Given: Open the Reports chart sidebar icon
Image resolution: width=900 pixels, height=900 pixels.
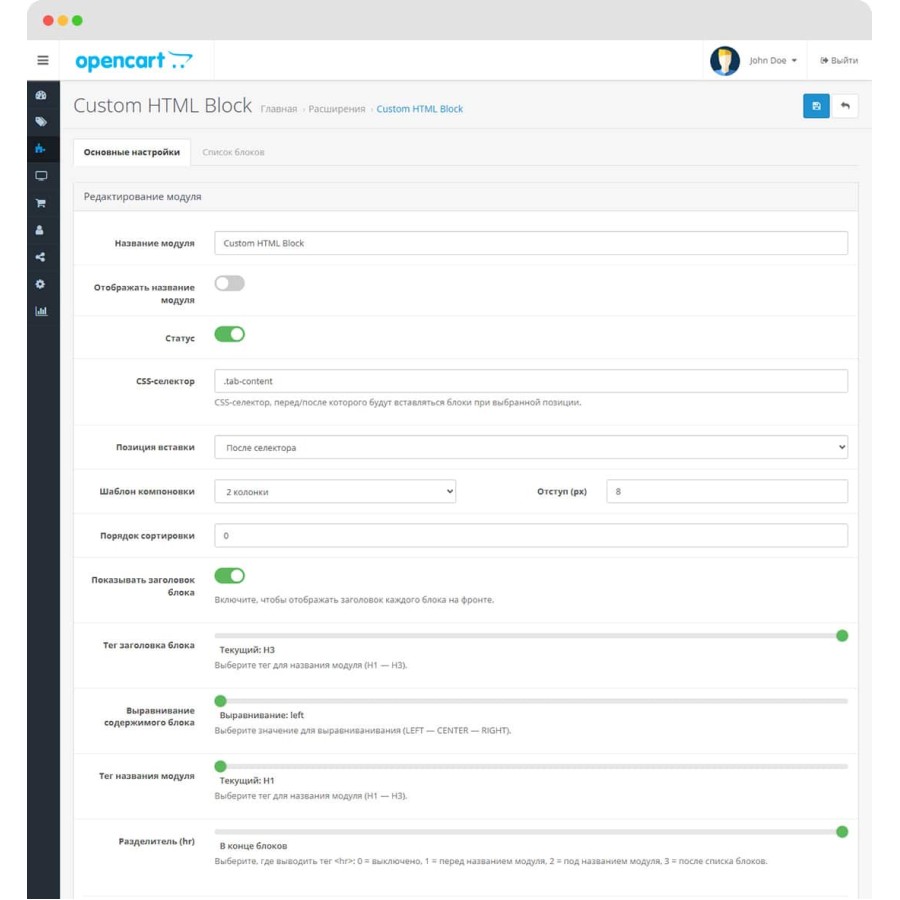Looking at the screenshot, I should tap(41, 311).
